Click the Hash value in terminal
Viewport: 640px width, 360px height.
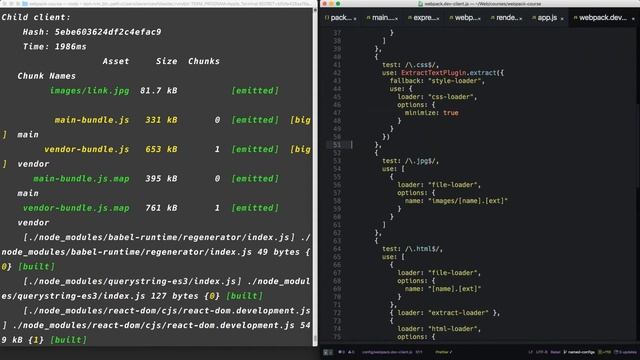(x=108, y=32)
